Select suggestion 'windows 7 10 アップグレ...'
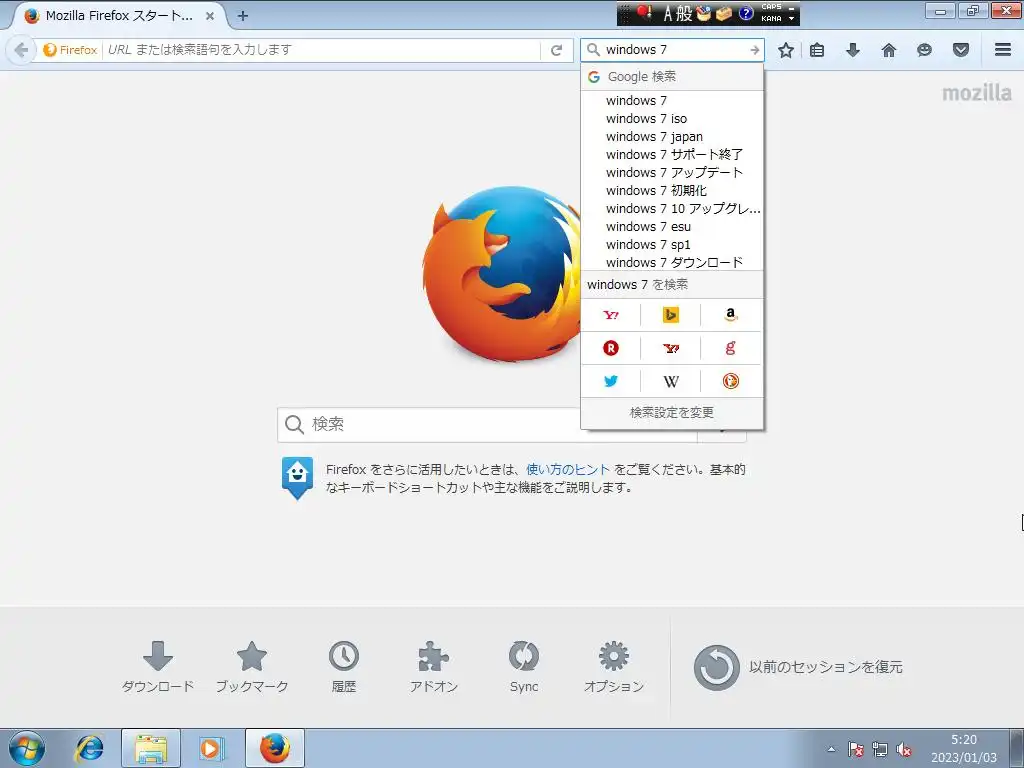The width and height of the screenshot is (1024, 768). pyautogui.click(x=672, y=208)
